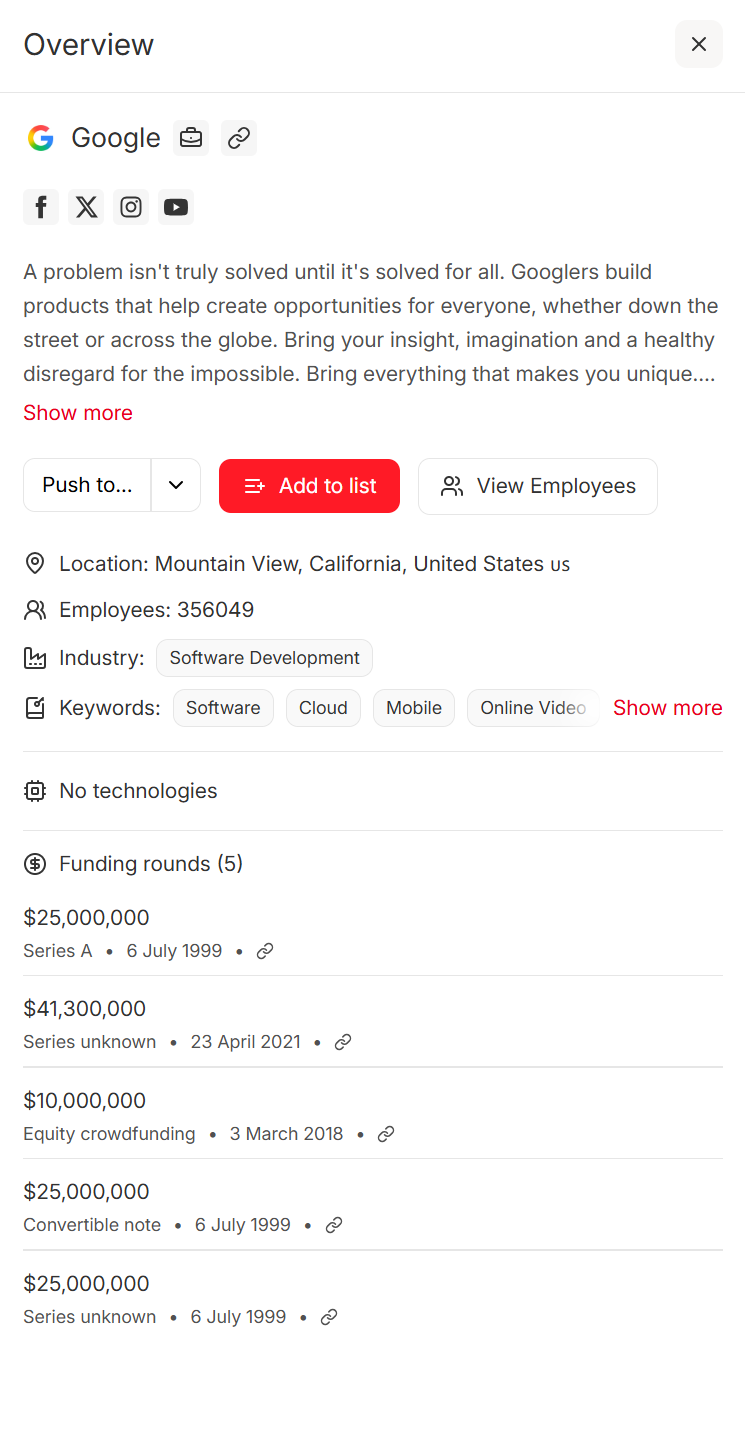The image size is (745, 1431).
Task: Open link icon for Convertible note round
Action: tap(334, 1225)
